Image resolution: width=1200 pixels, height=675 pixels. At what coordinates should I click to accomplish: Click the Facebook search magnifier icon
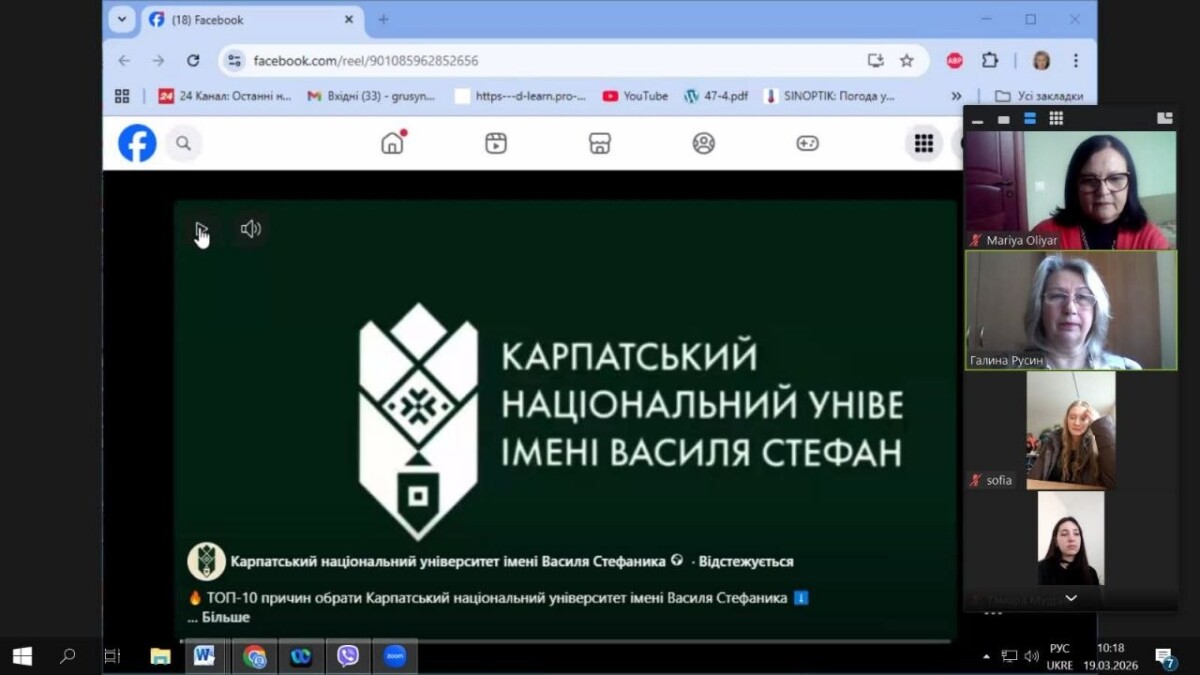point(184,144)
